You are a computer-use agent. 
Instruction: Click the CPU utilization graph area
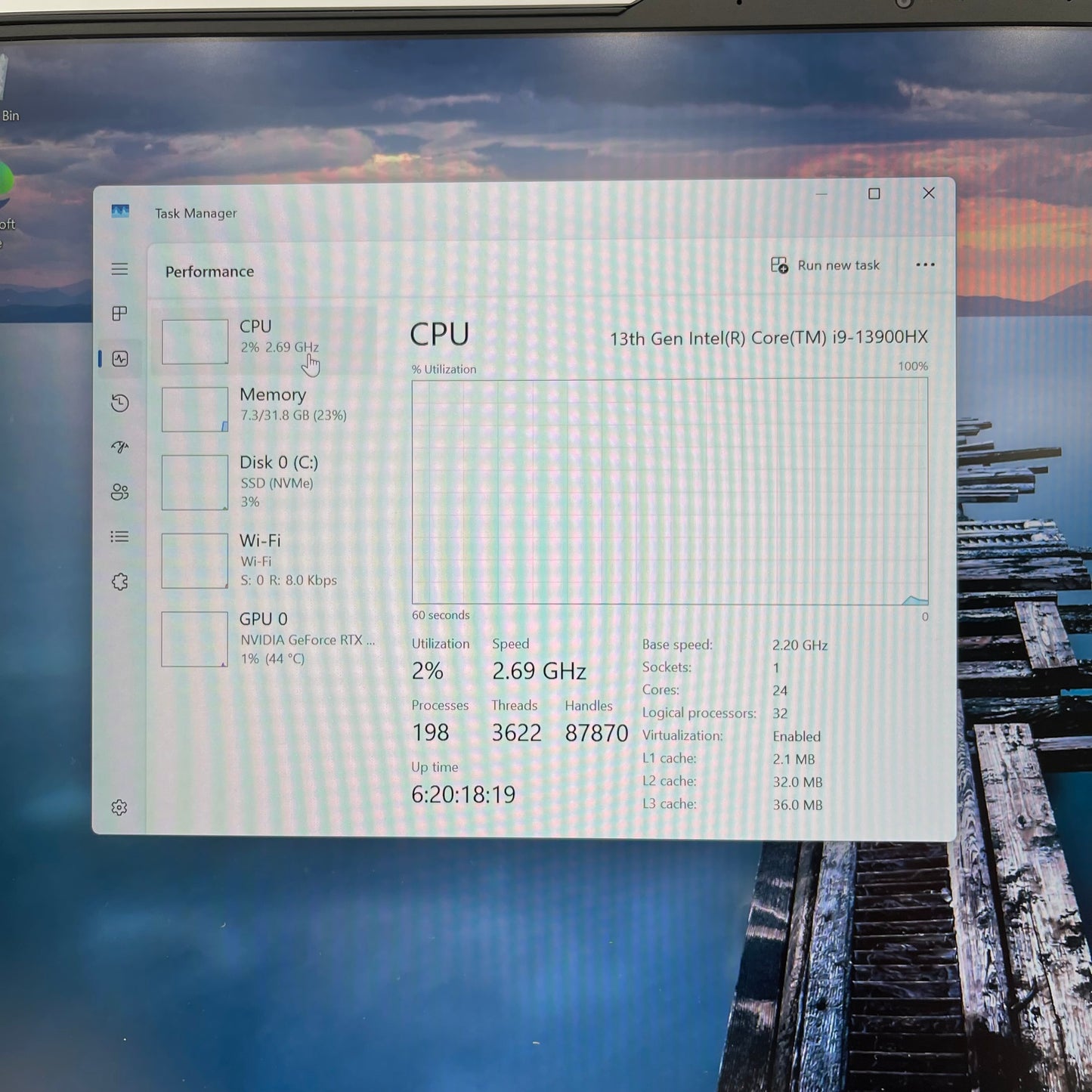pos(668,491)
